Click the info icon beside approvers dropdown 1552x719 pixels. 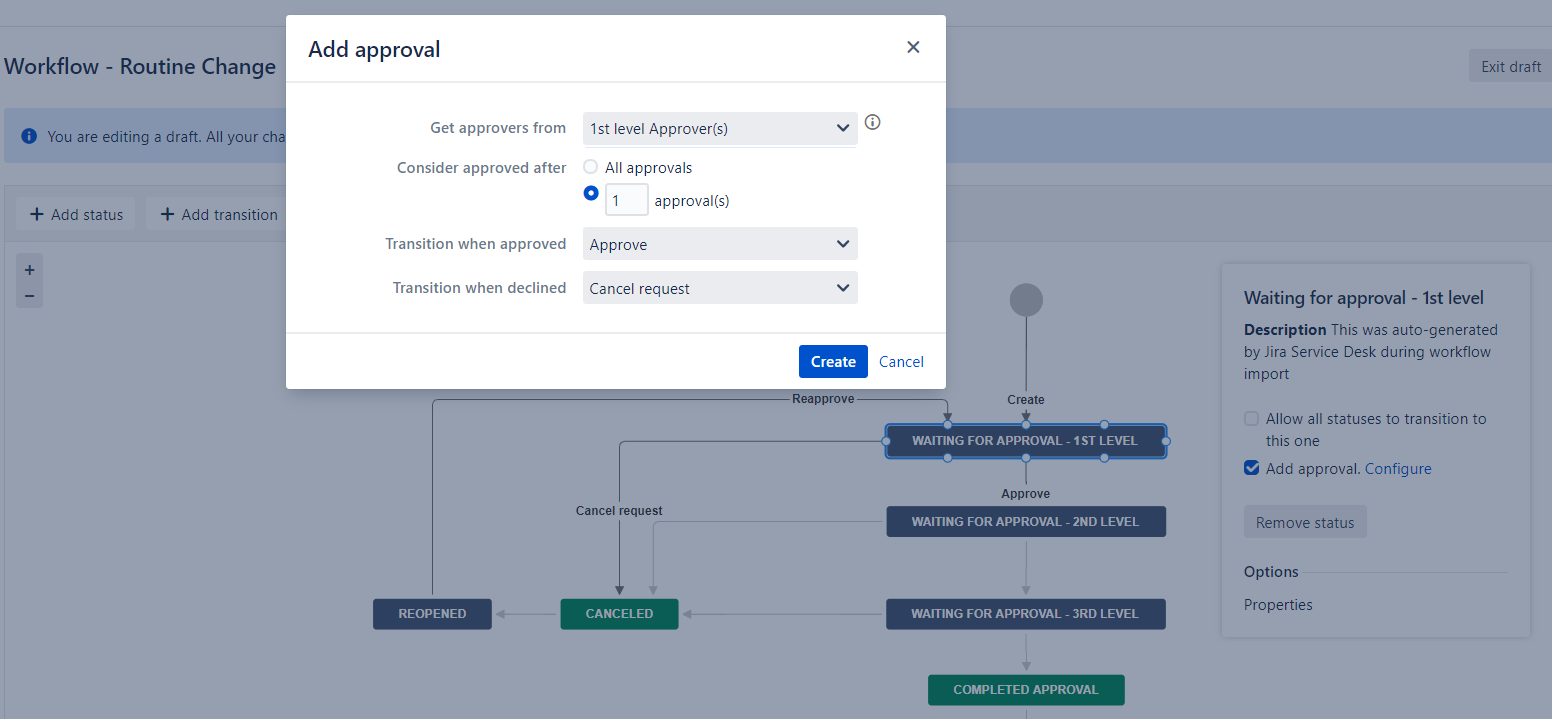pyautogui.click(x=872, y=122)
